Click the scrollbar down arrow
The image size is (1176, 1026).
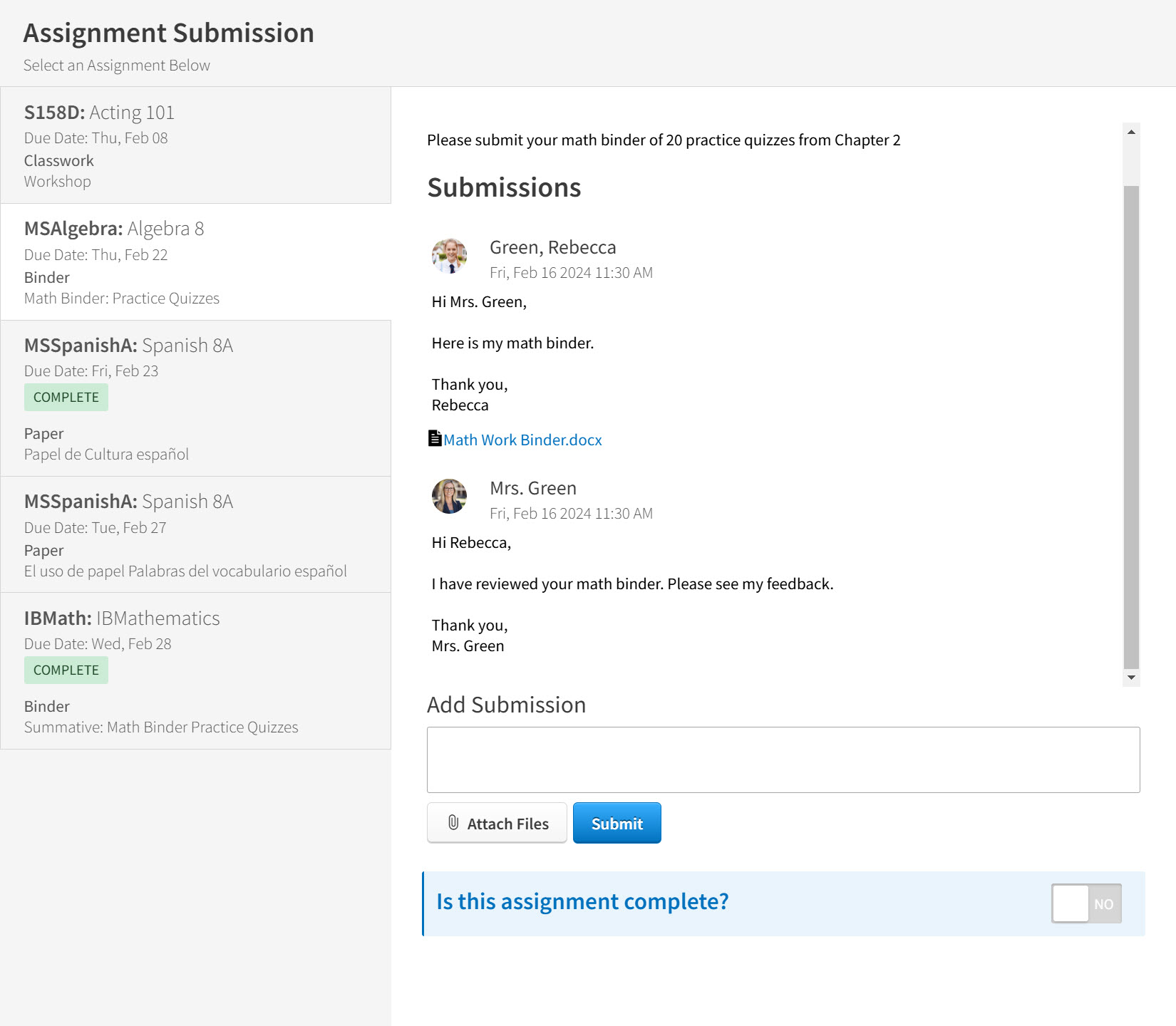tap(1130, 678)
